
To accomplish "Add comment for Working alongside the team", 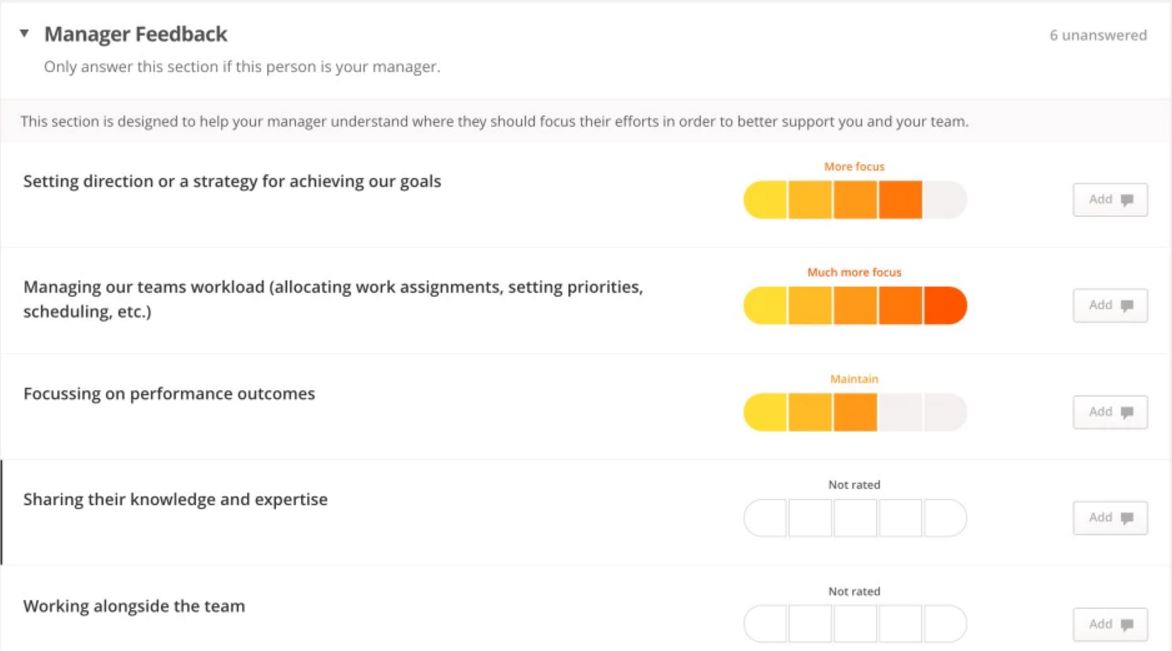I will pos(1110,624).
